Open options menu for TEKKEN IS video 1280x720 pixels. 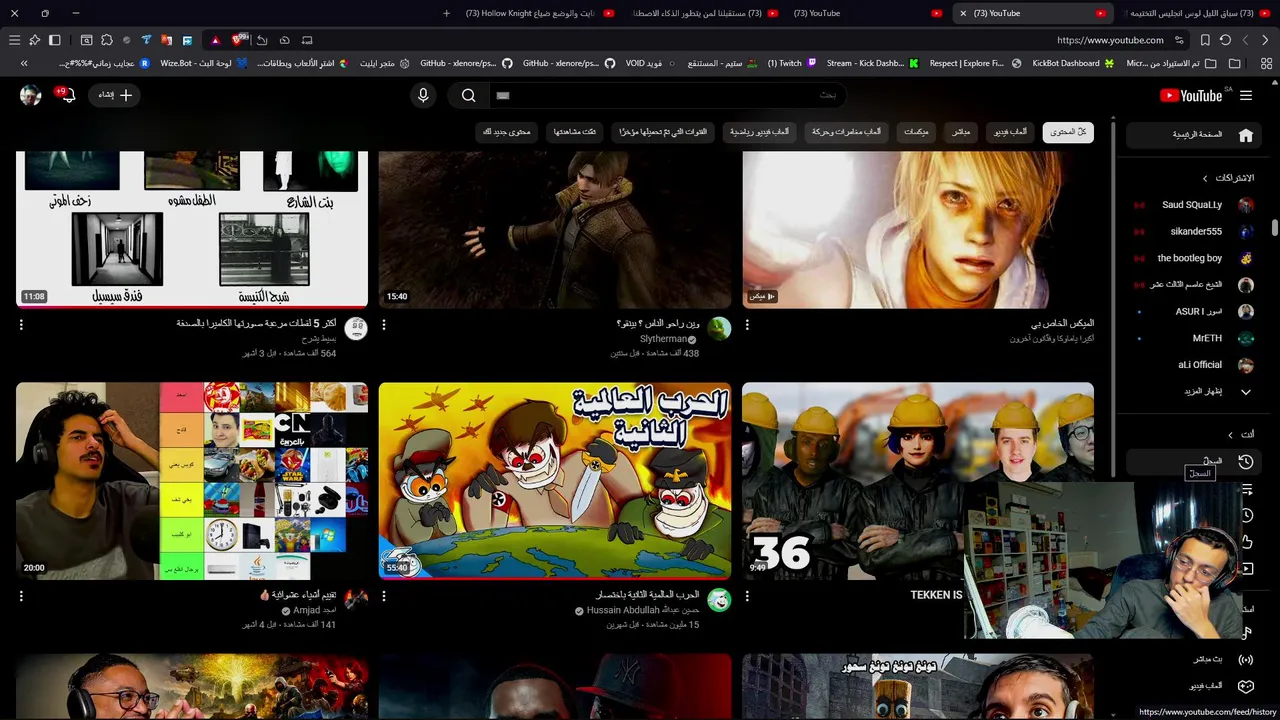click(x=747, y=596)
